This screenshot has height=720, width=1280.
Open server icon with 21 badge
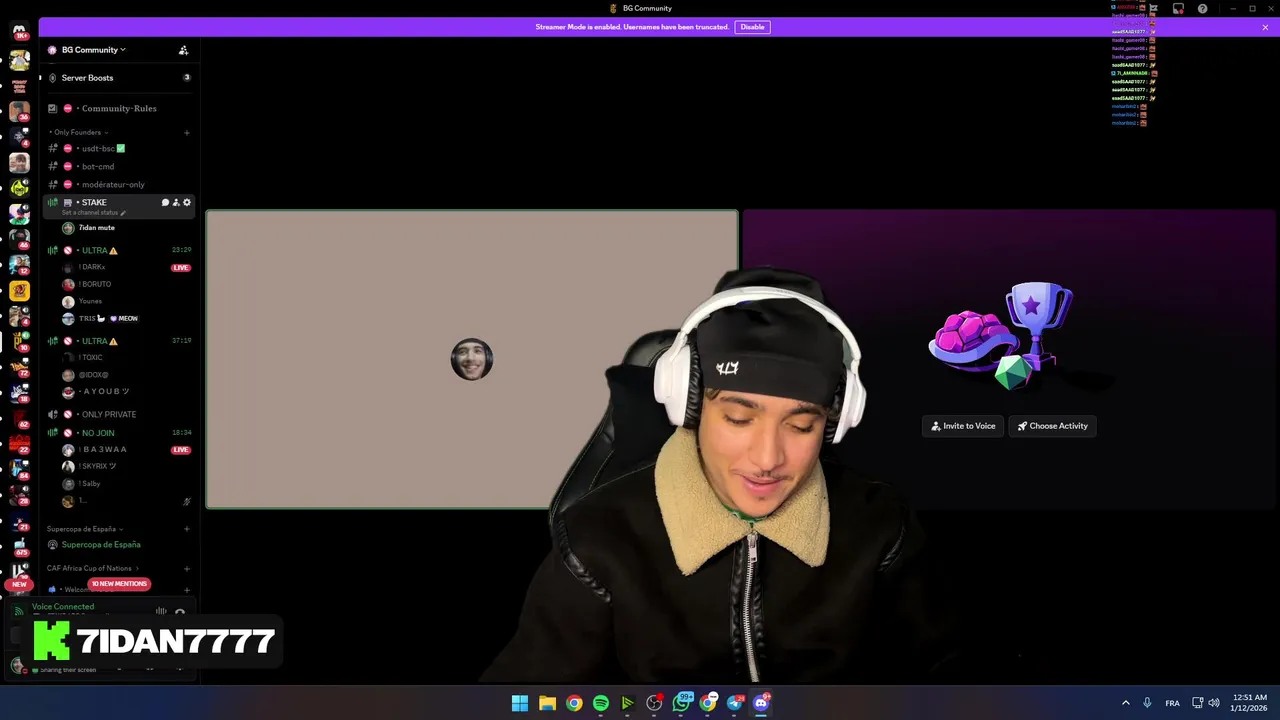(19, 520)
